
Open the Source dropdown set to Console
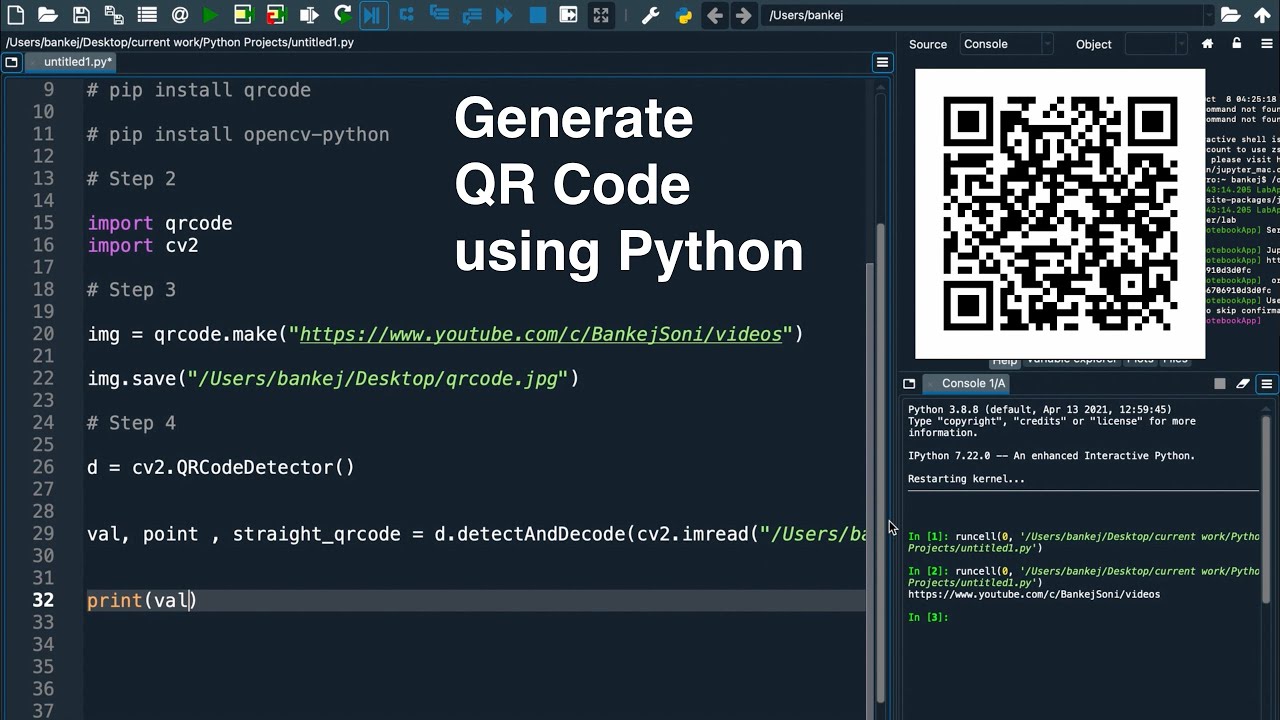click(1006, 44)
